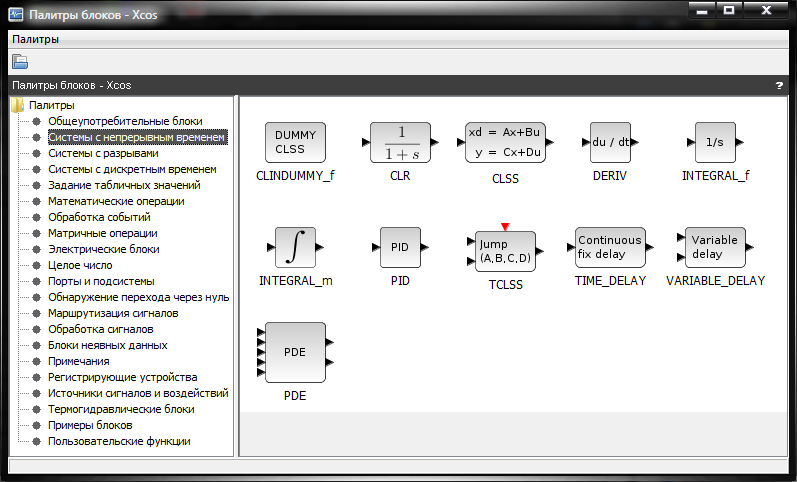Open Порты и подсистемы palette
Viewport: 797px width, 482px height.
point(101,281)
